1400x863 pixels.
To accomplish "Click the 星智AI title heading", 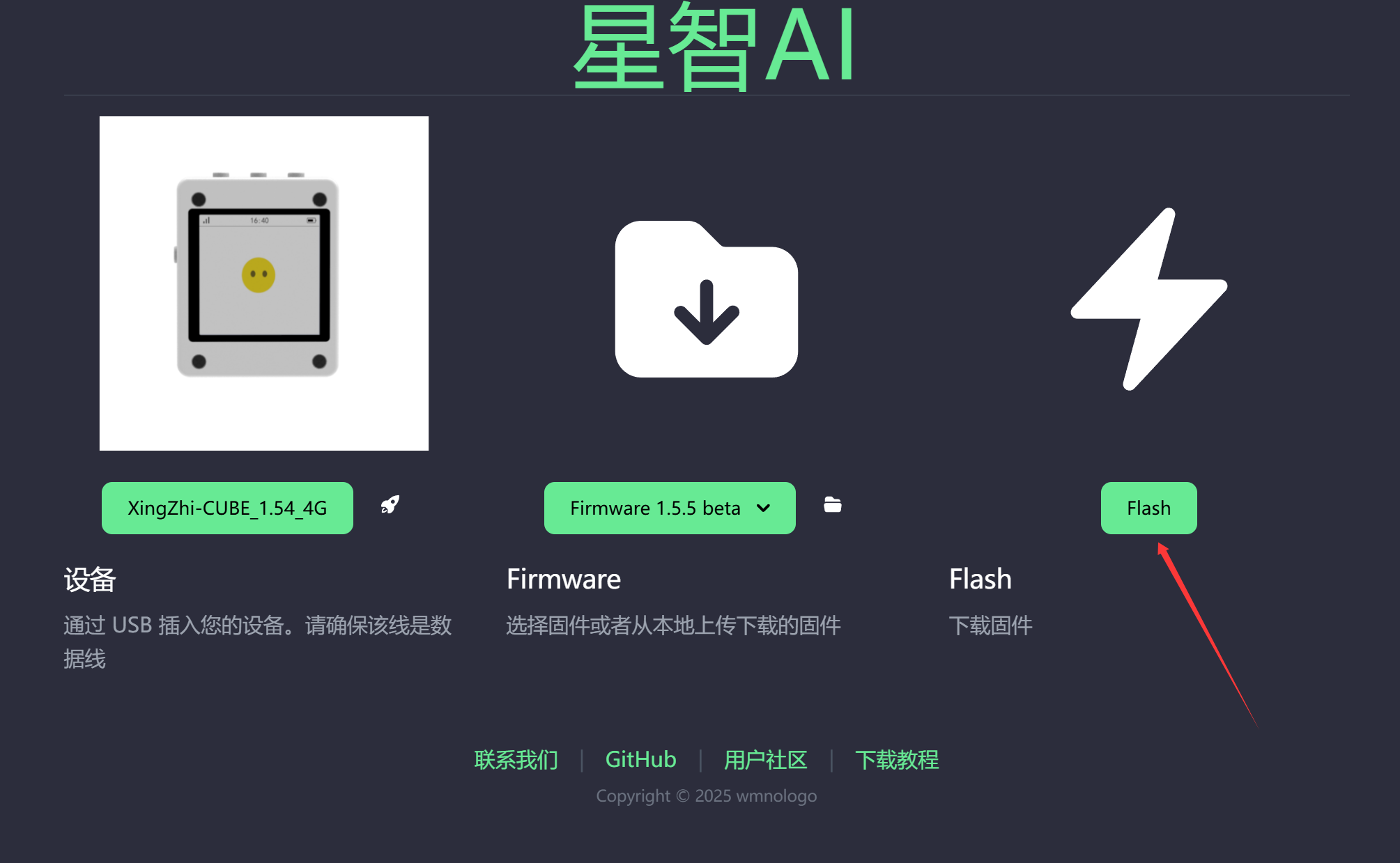I will click(714, 46).
